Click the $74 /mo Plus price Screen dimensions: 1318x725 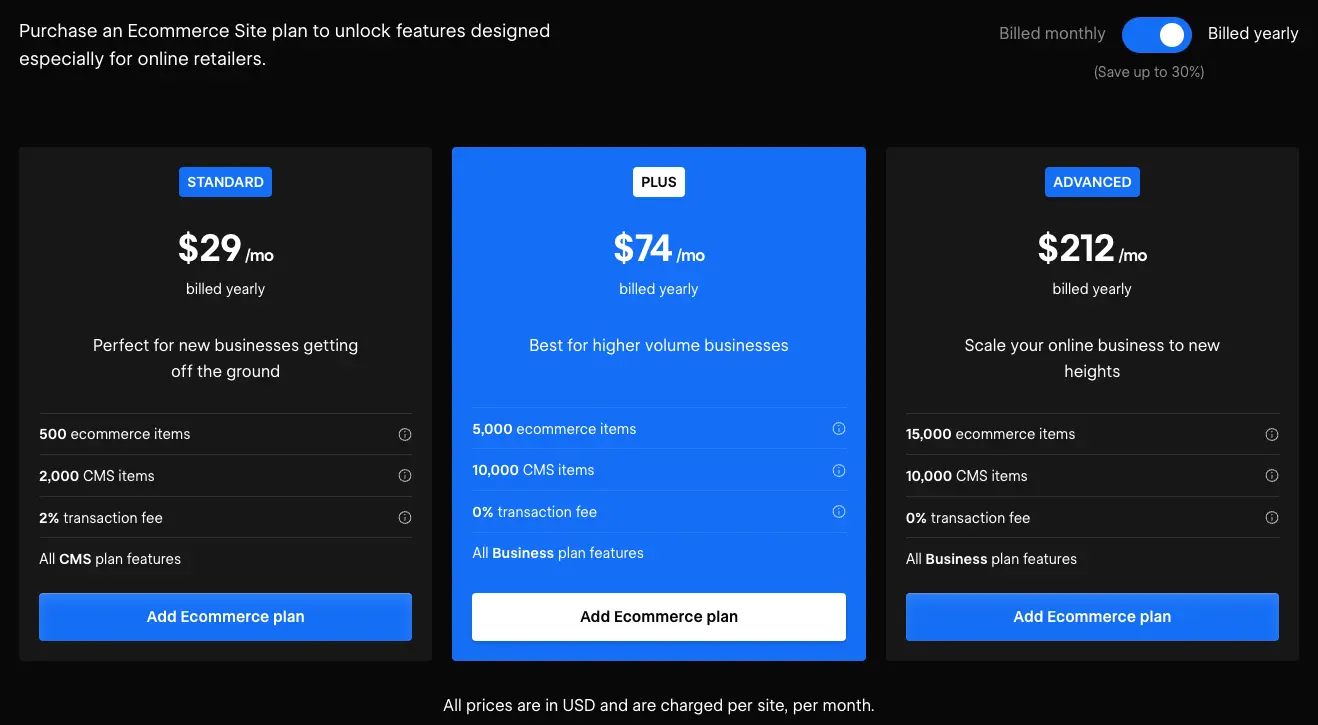(659, 249)
